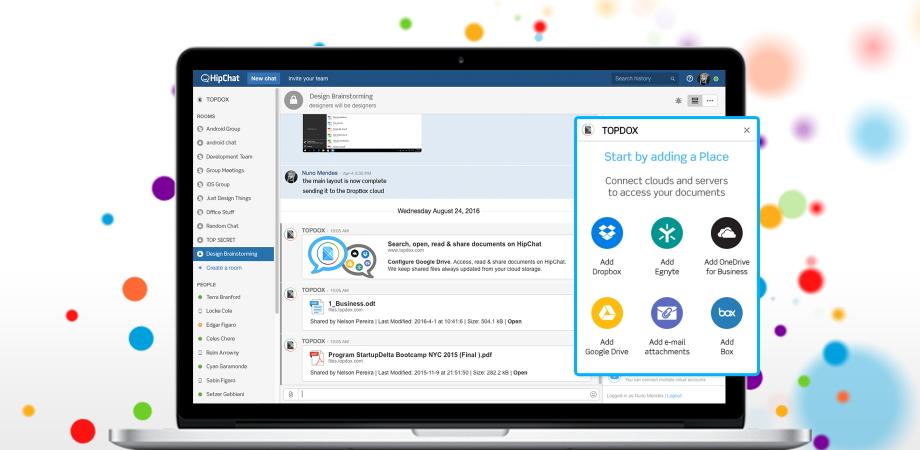Open the user avatar menu
The height and width of the screenshot is (450, 920).
pyautogui.click(x=704, y=79)
